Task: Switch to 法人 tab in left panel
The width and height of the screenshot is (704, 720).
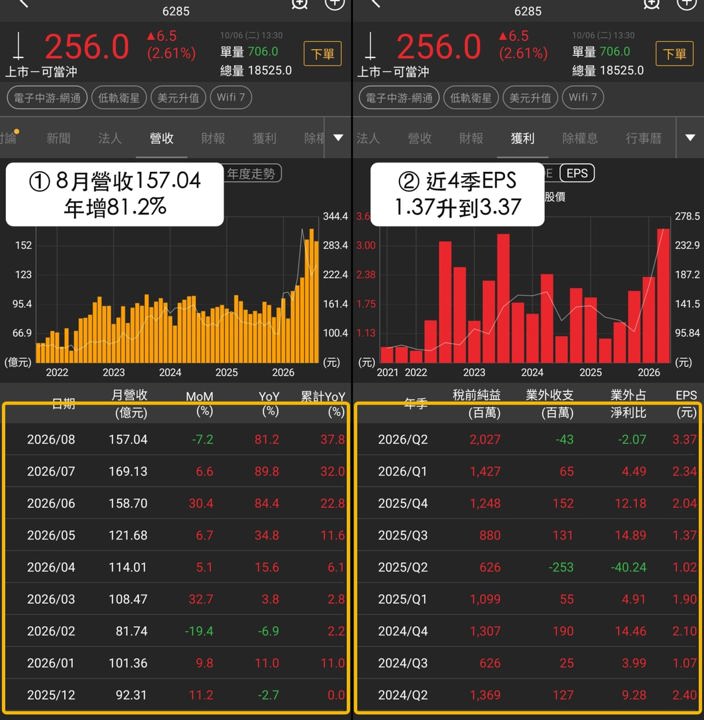Action: coord(110,138)
